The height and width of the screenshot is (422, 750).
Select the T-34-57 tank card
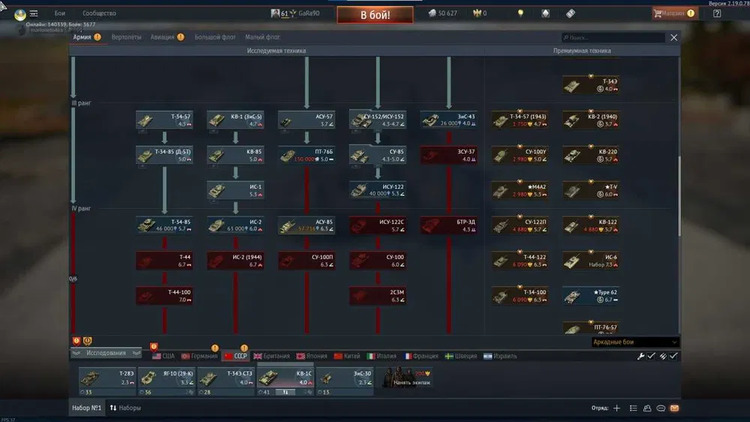[165, 120]
